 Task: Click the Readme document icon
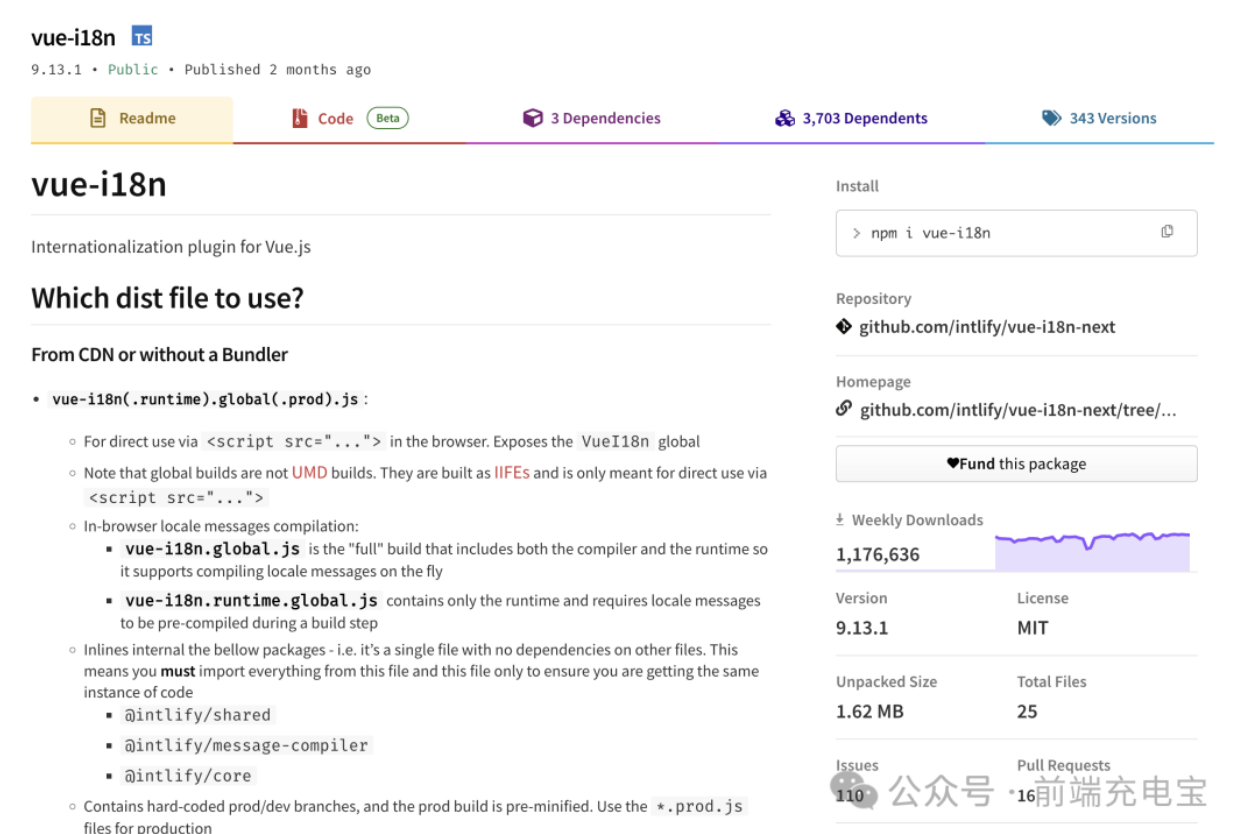98,118
